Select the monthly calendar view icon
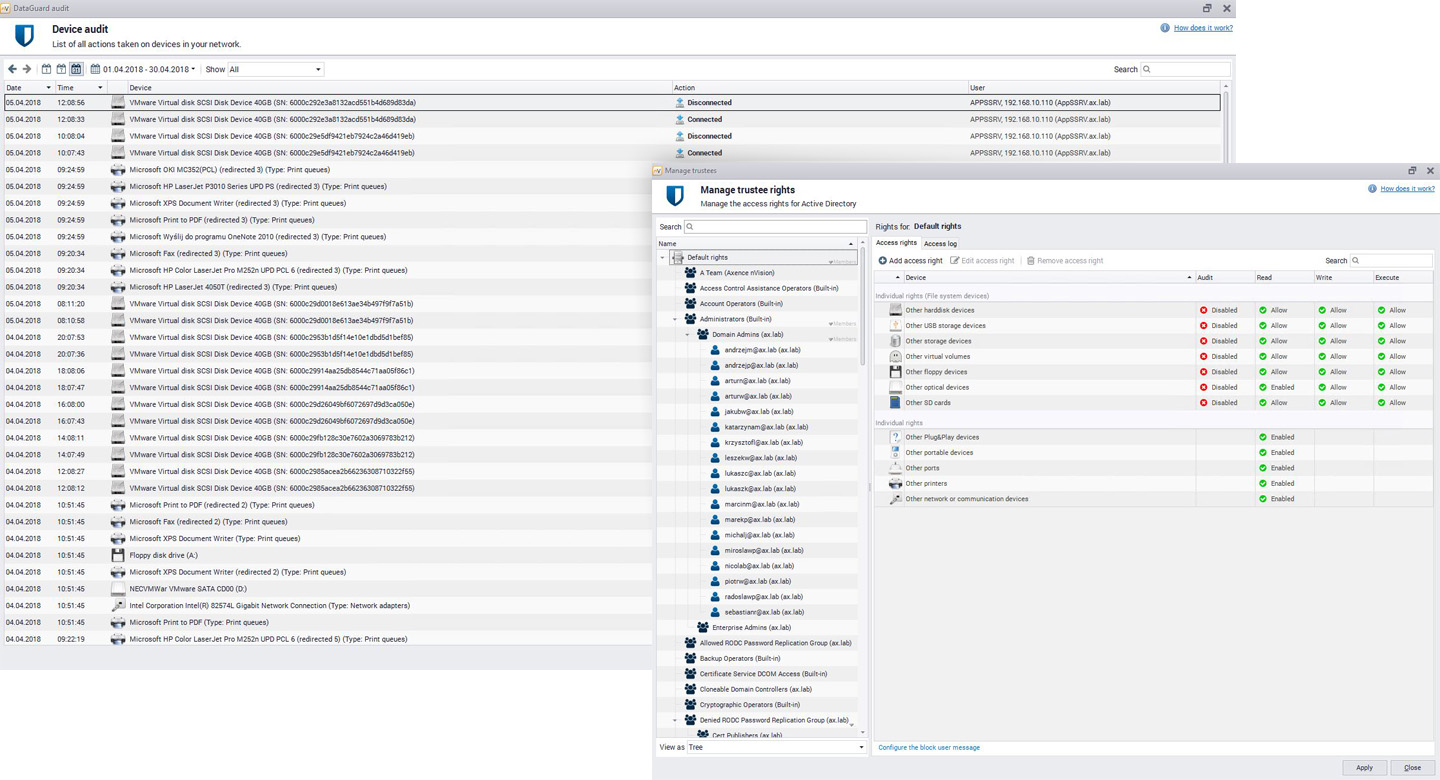Image resolution: width=1440 pixels, height=780 pixels. pos(76,70)
